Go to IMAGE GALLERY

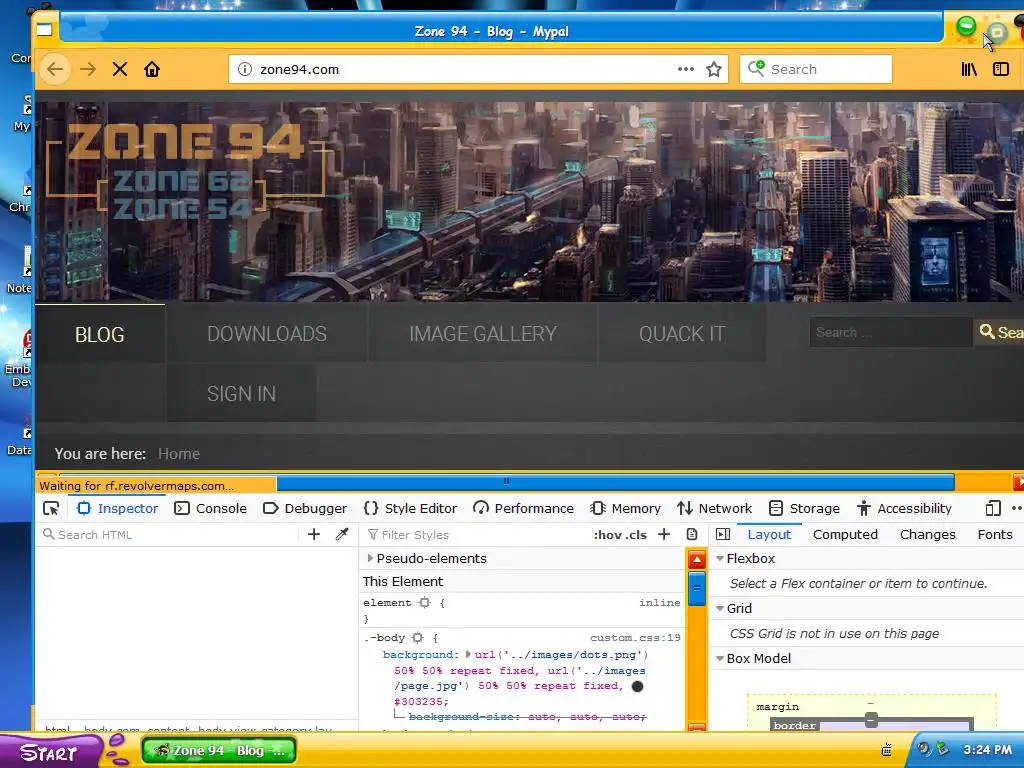[x=483, y=334]
